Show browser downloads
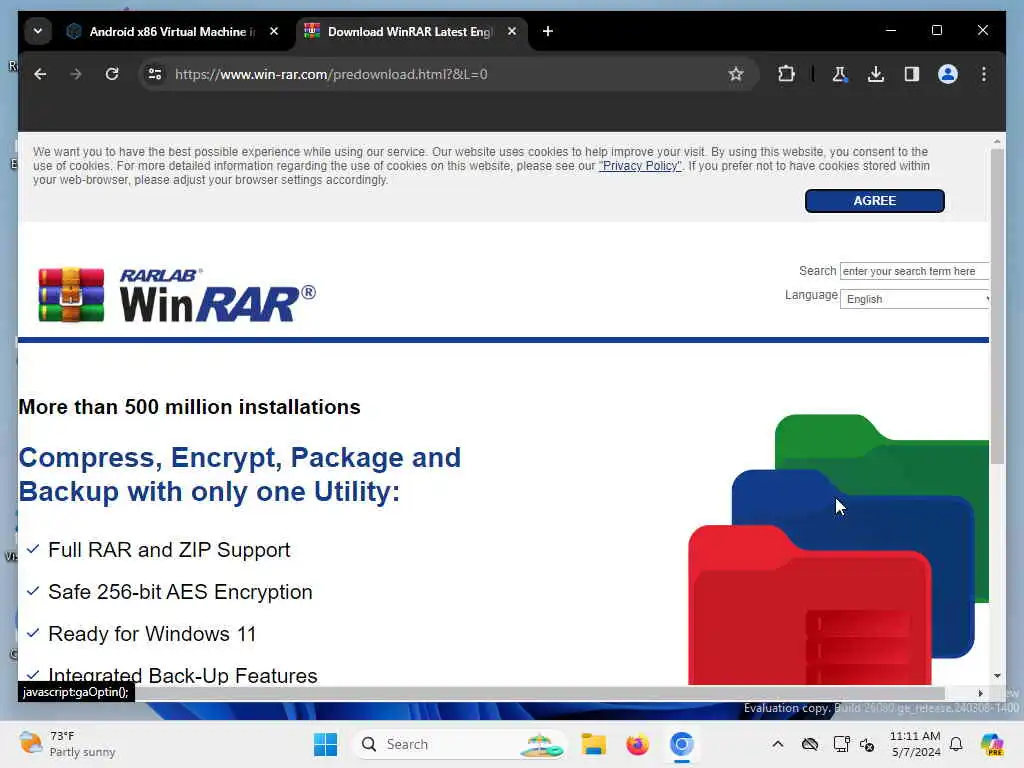1024x768 pixels. click(876, 74)
